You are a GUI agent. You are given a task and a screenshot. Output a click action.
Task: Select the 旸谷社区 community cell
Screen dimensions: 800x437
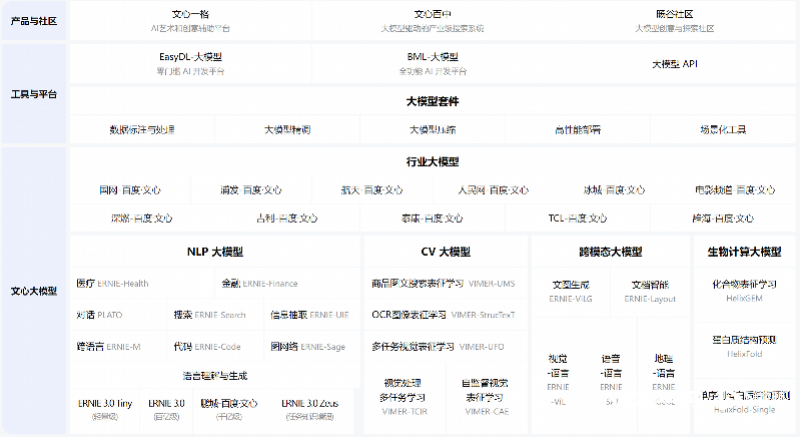coord(674,21)
